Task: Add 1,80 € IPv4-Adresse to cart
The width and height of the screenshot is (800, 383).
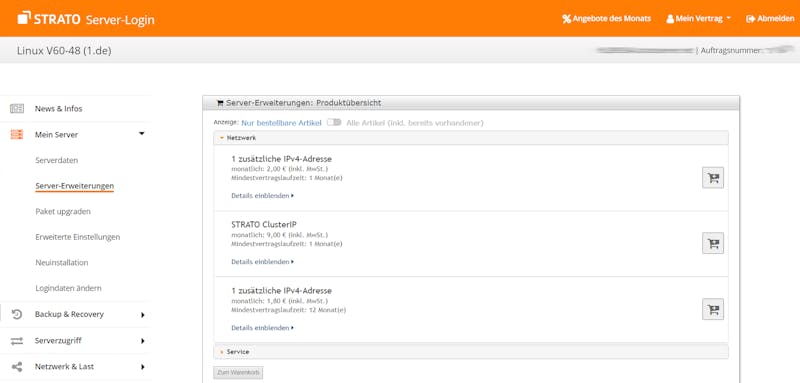Action: [x=713, y=309]
